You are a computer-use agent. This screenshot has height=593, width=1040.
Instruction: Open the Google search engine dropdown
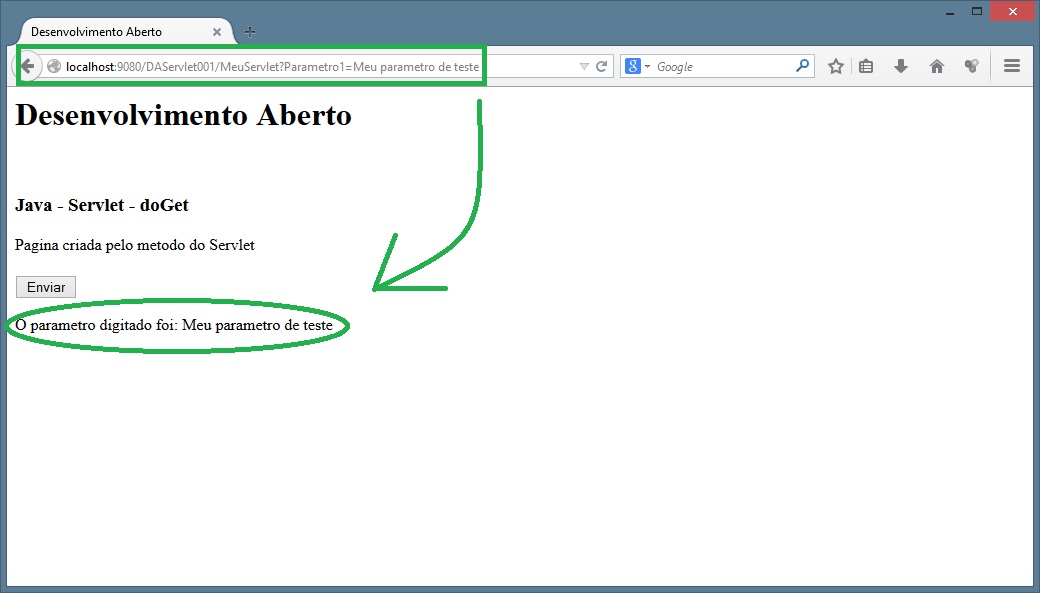coord(638,67)
